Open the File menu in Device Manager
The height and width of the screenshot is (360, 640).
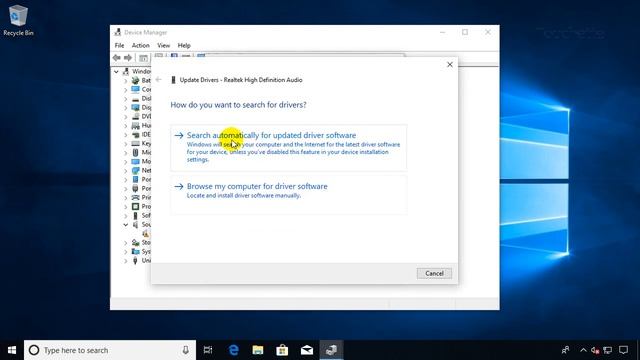click(x=119, y=45)
